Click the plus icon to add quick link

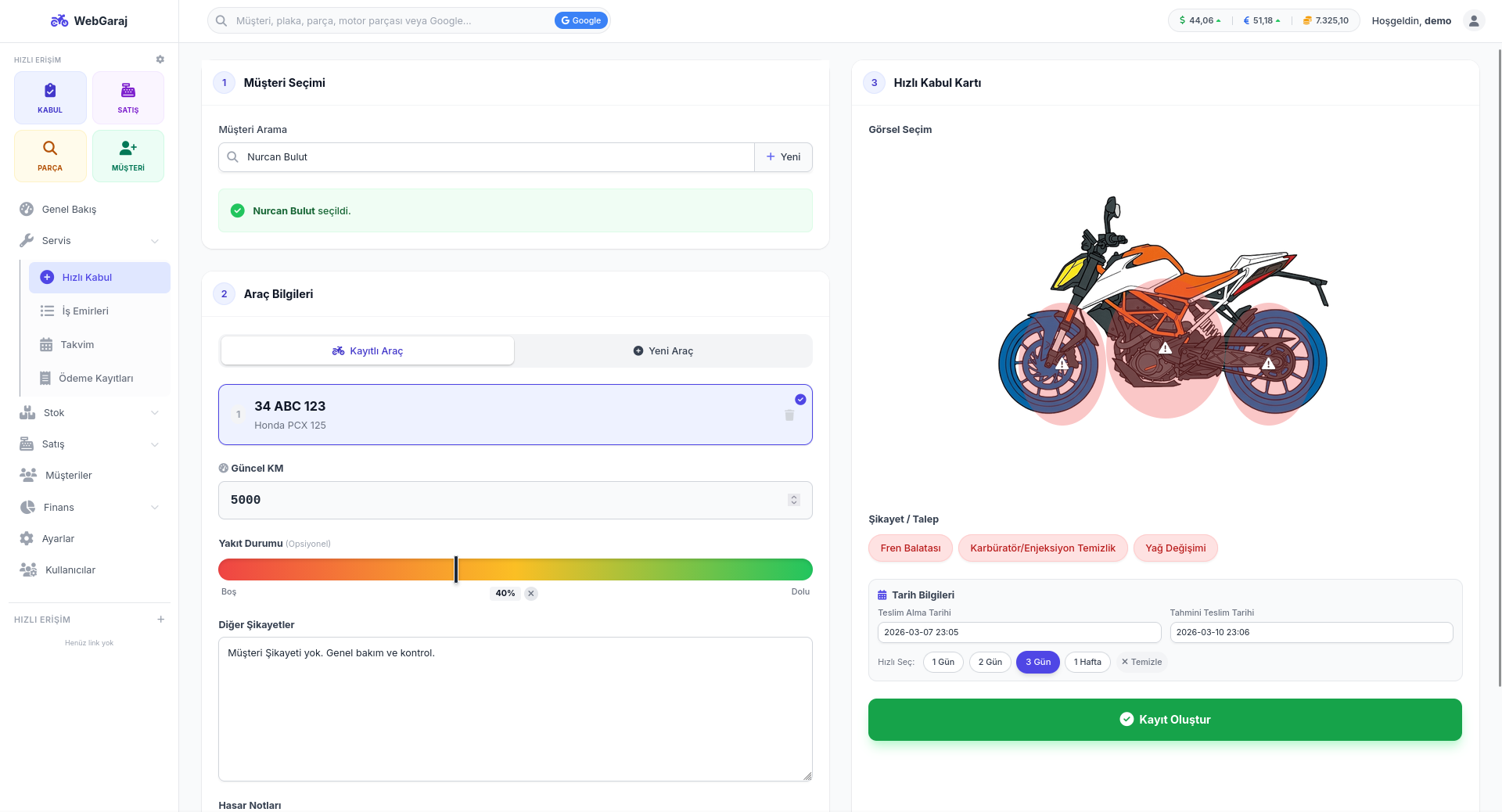[161, 620]
